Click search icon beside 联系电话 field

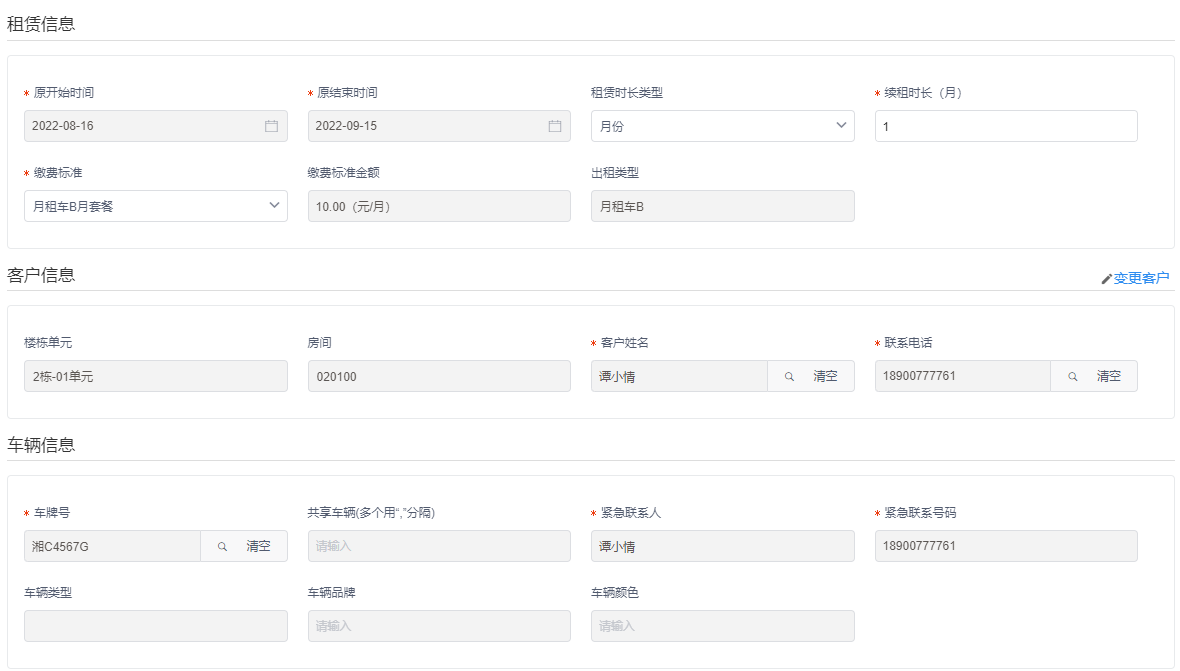(1073, 376)
